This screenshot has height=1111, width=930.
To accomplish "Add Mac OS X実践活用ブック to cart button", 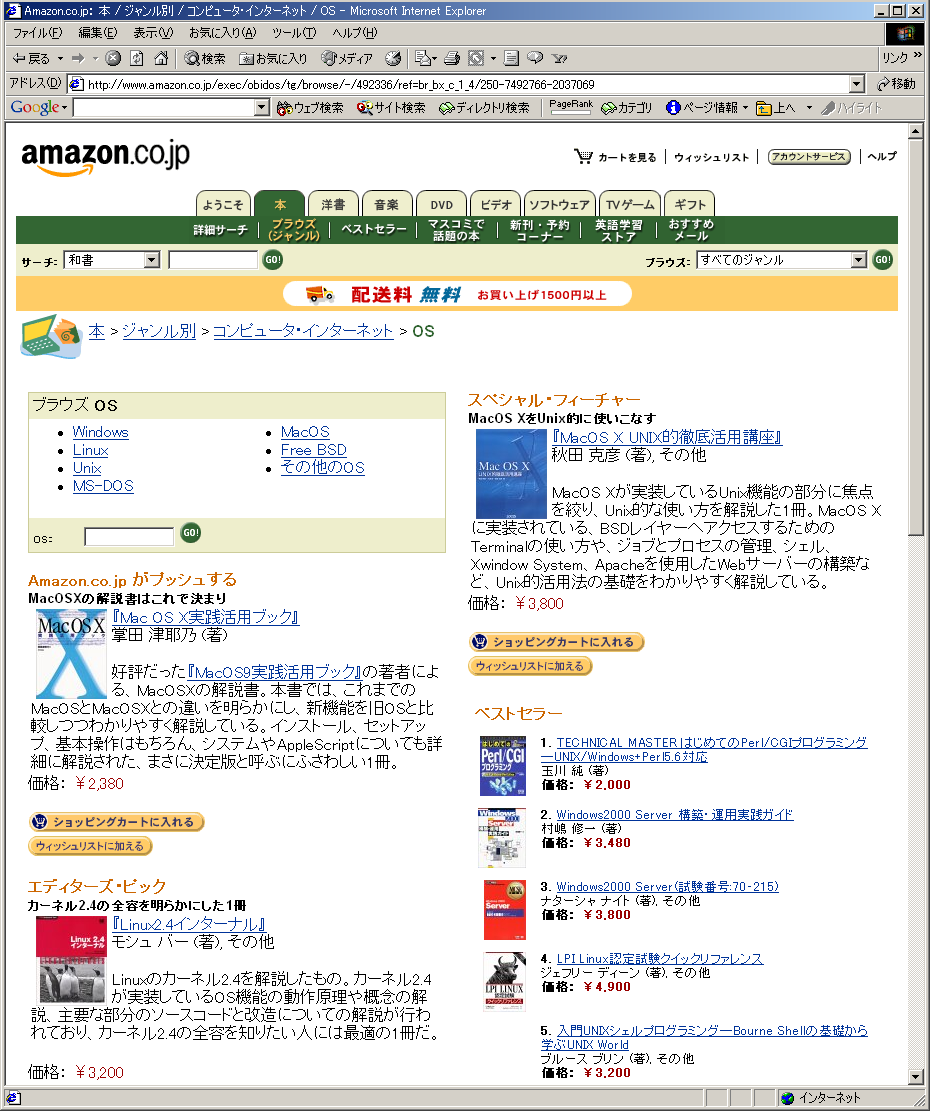I will [117, 822].
